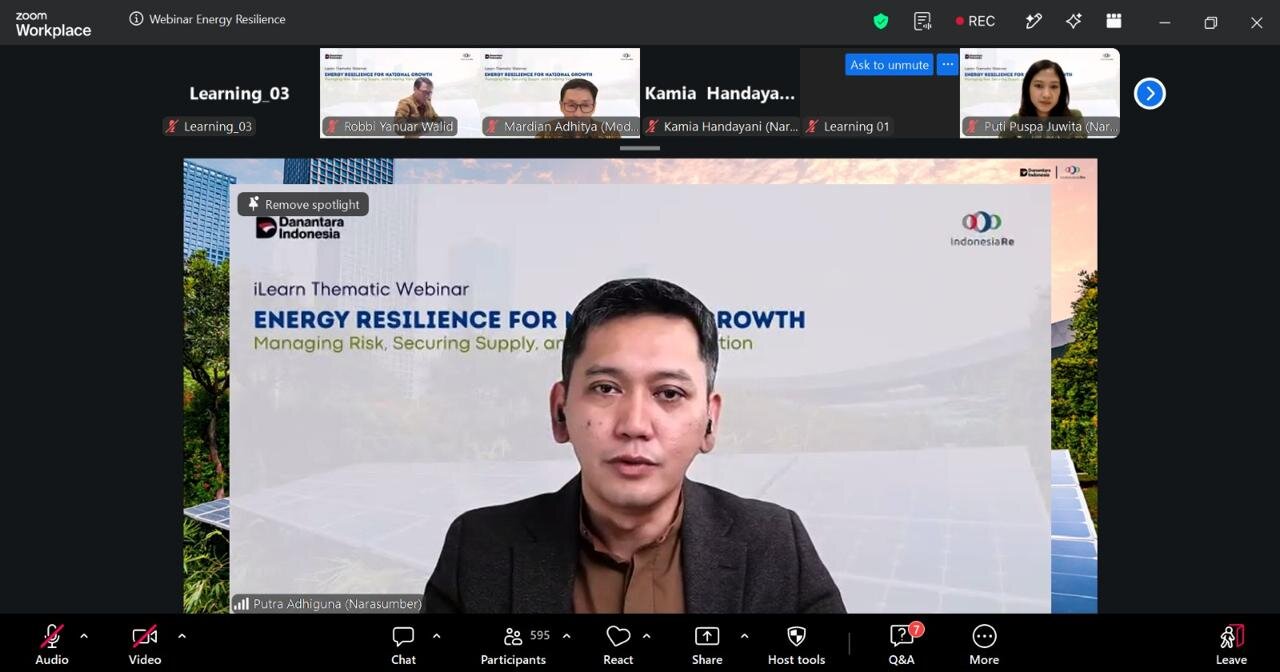Viewport: 1280px width, 672px height.
Task: Open the AI Companion sparkle icon
Action: 1074,21
